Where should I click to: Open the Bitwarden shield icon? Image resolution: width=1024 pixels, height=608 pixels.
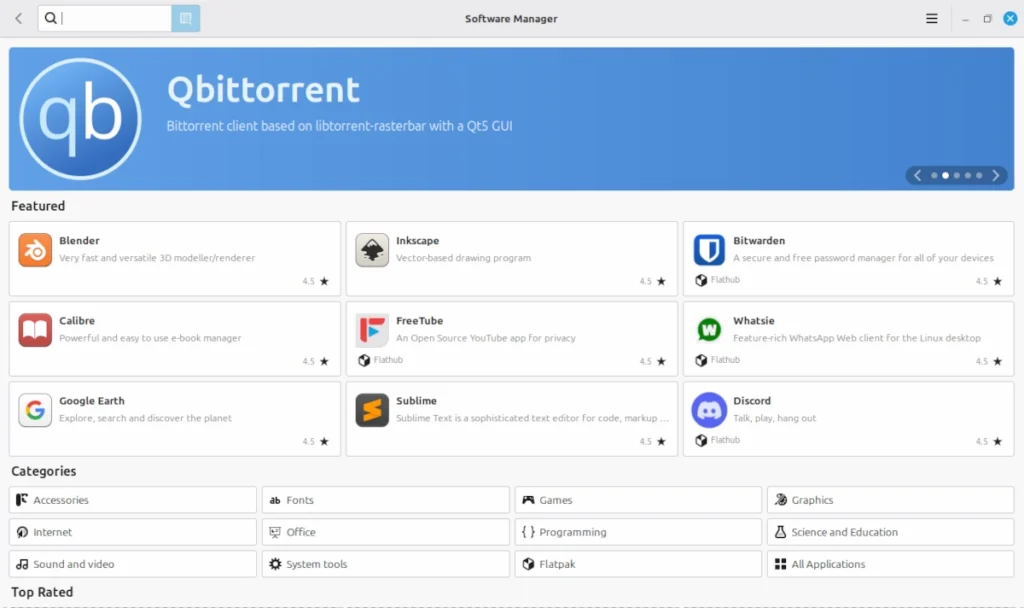pyautogui.click(x=709, y=250)
